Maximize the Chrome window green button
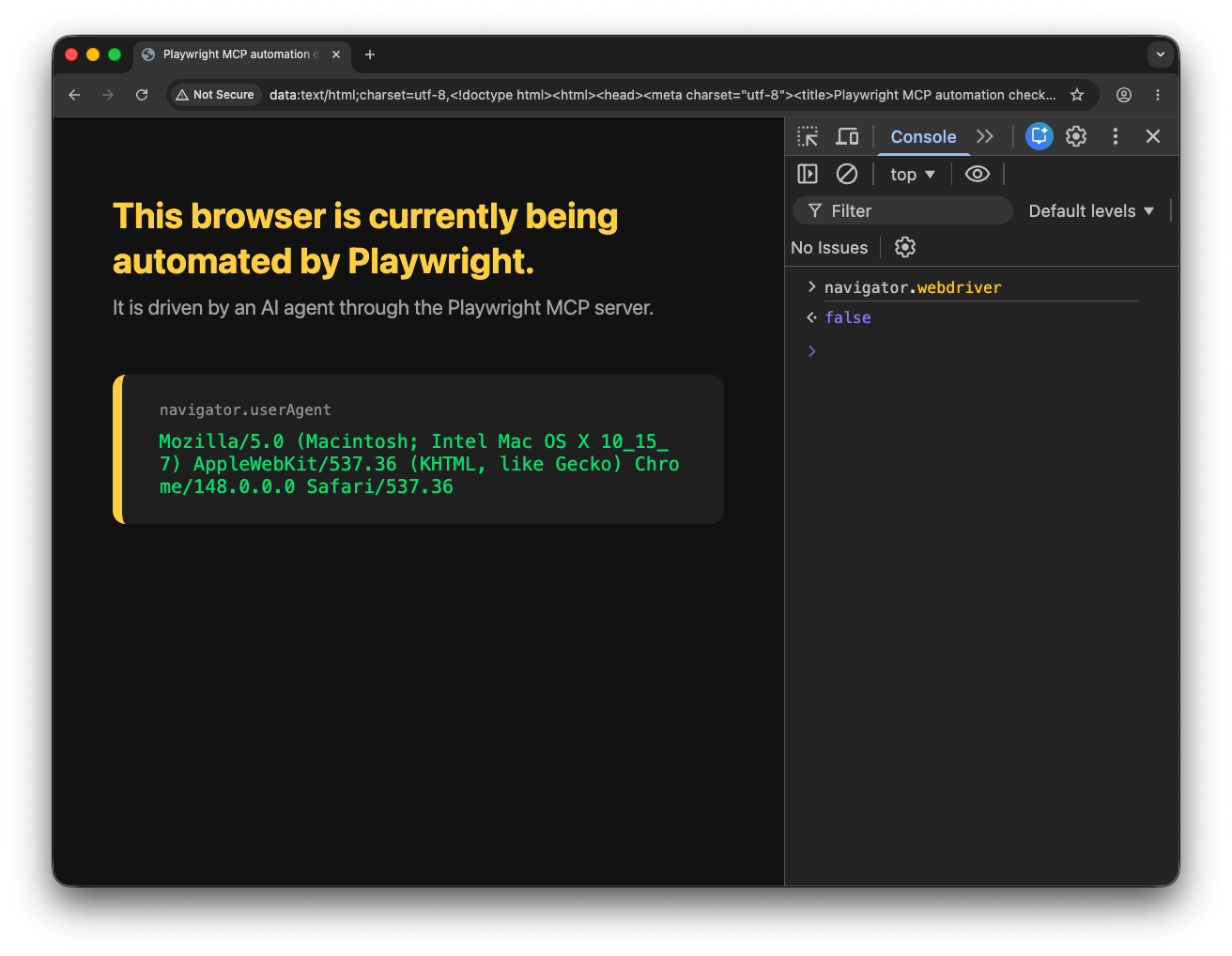 pos(115,54)
